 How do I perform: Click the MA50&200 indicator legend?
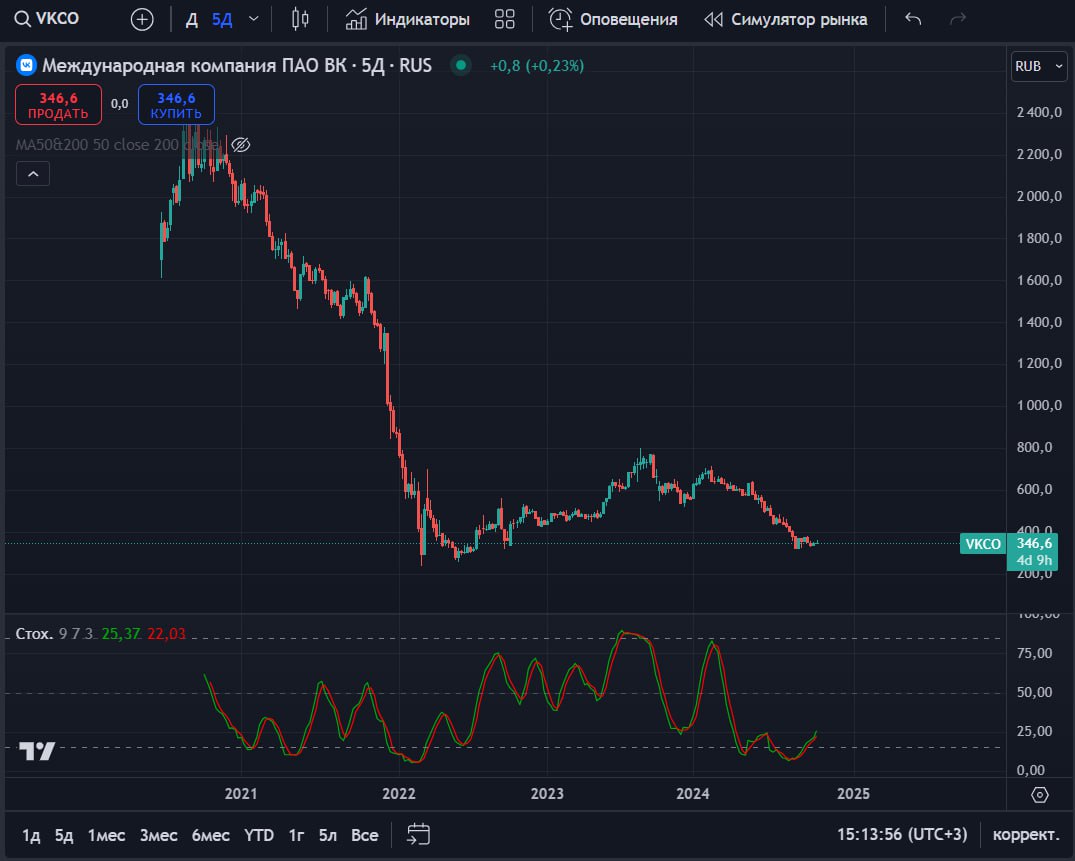pos(118,145)
